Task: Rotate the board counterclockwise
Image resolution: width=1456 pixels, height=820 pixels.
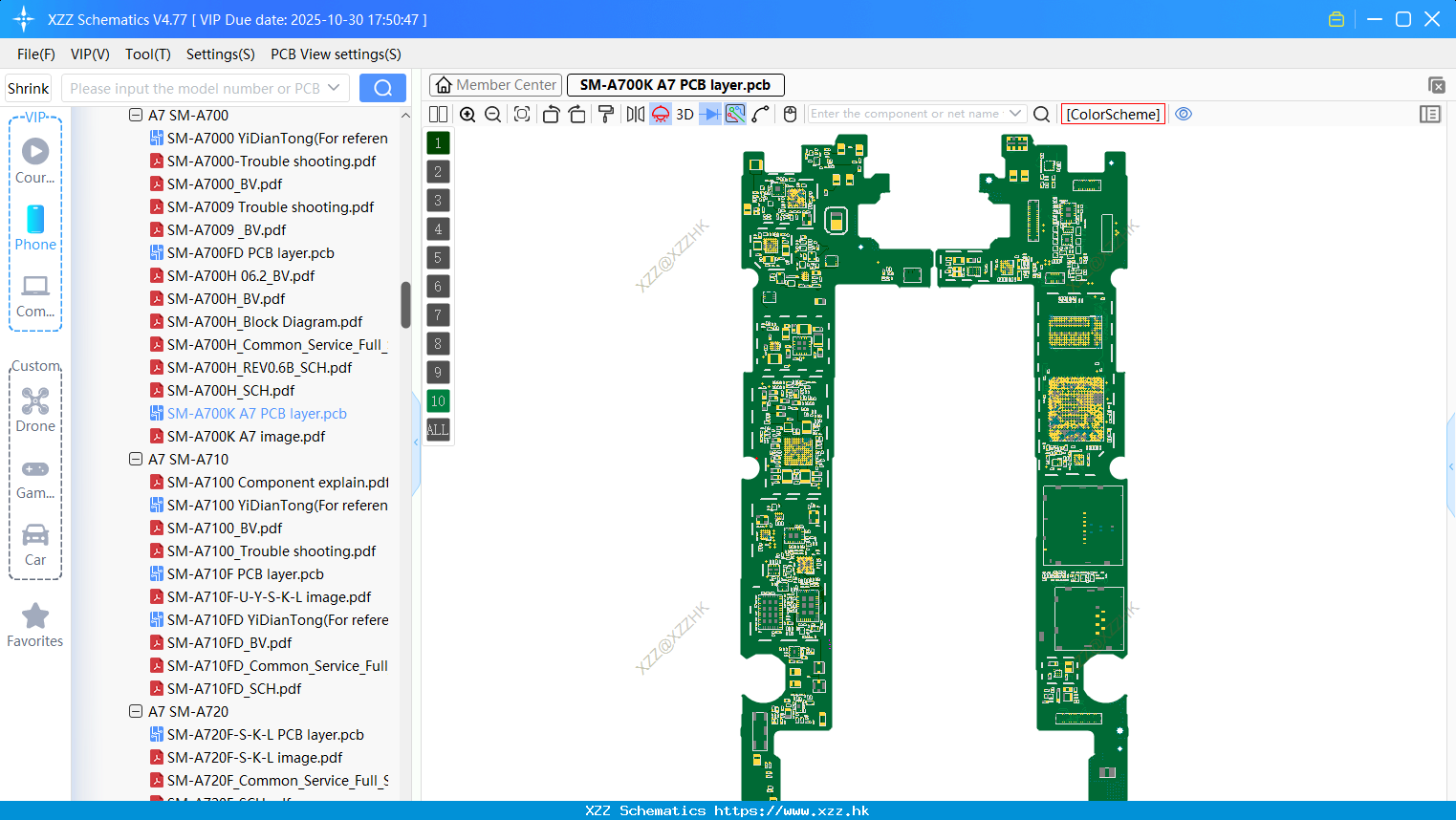Action: tap(551, 115)
